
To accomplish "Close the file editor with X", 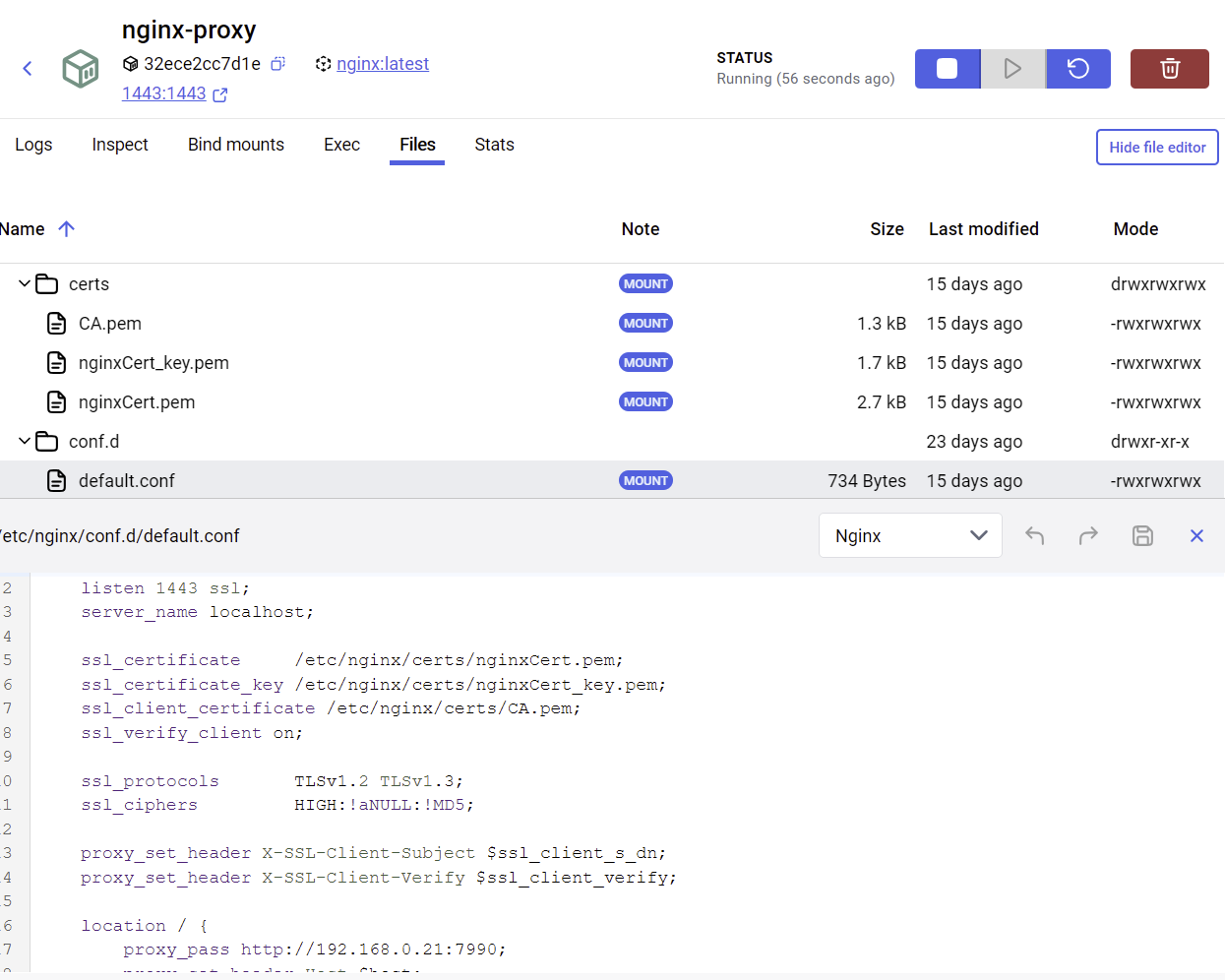I will pos(1196,535).
